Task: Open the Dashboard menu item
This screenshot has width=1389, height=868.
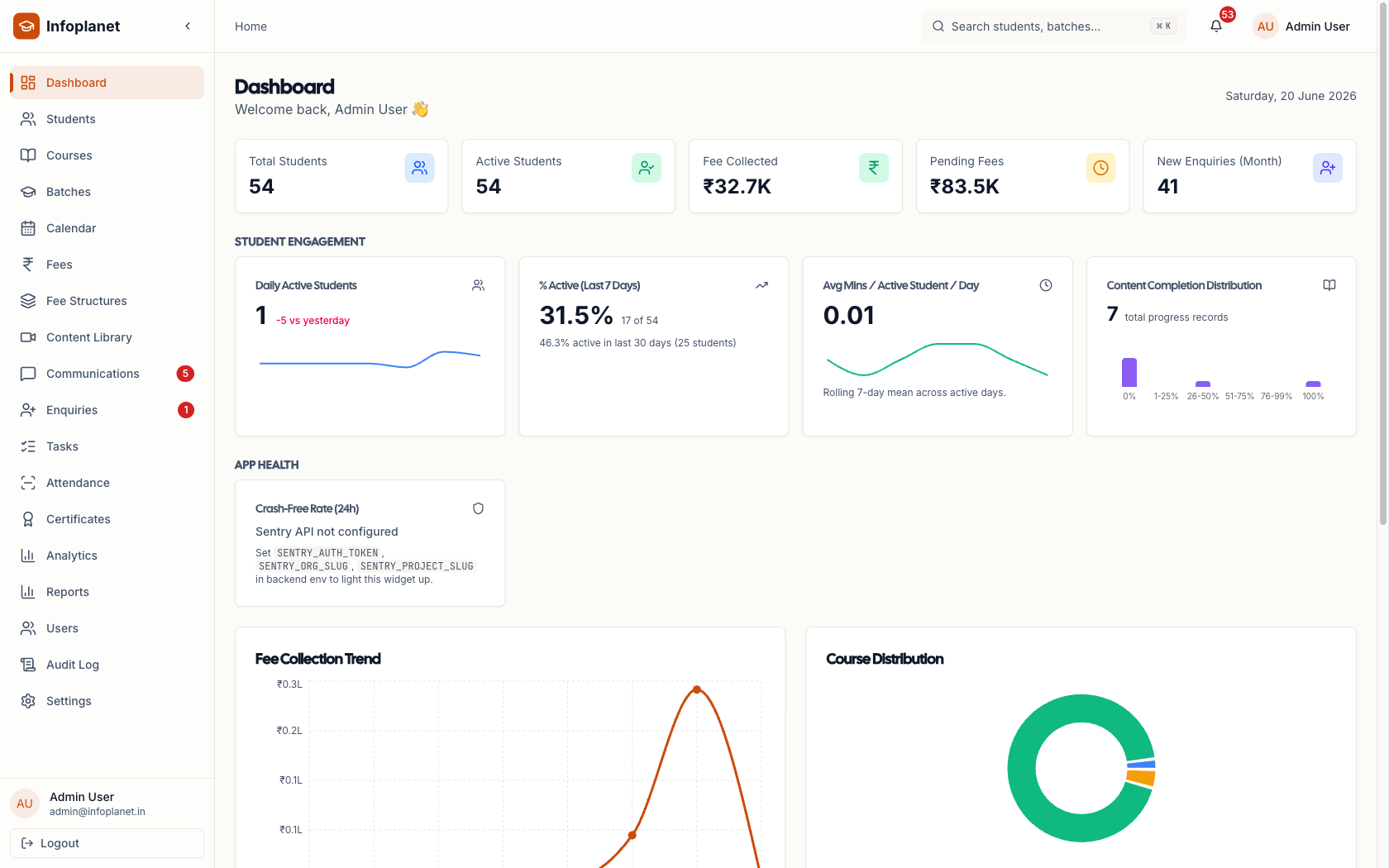Action: (107, 83)
